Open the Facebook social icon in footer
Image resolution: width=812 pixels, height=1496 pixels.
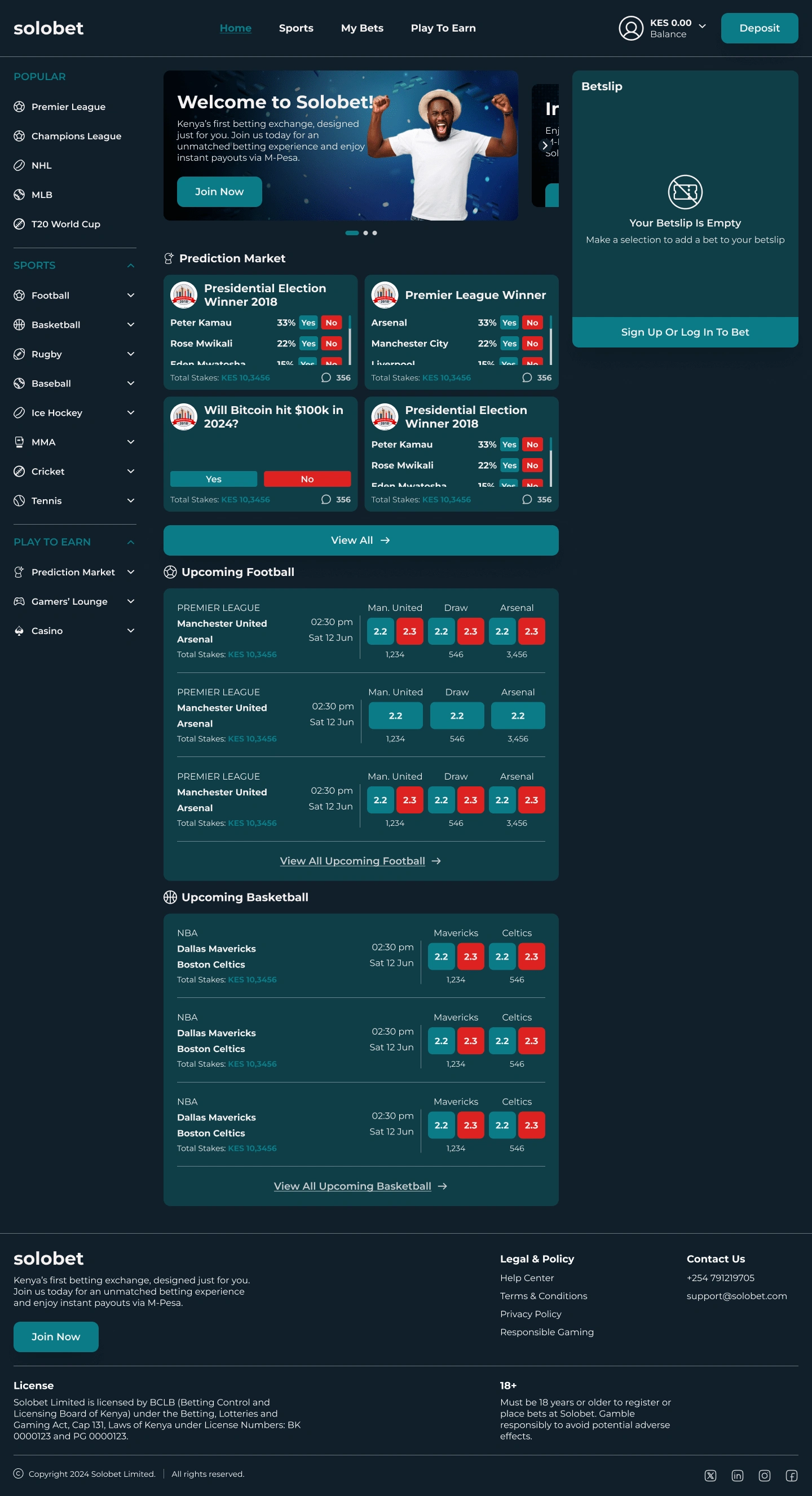(x=792, y=1476)
